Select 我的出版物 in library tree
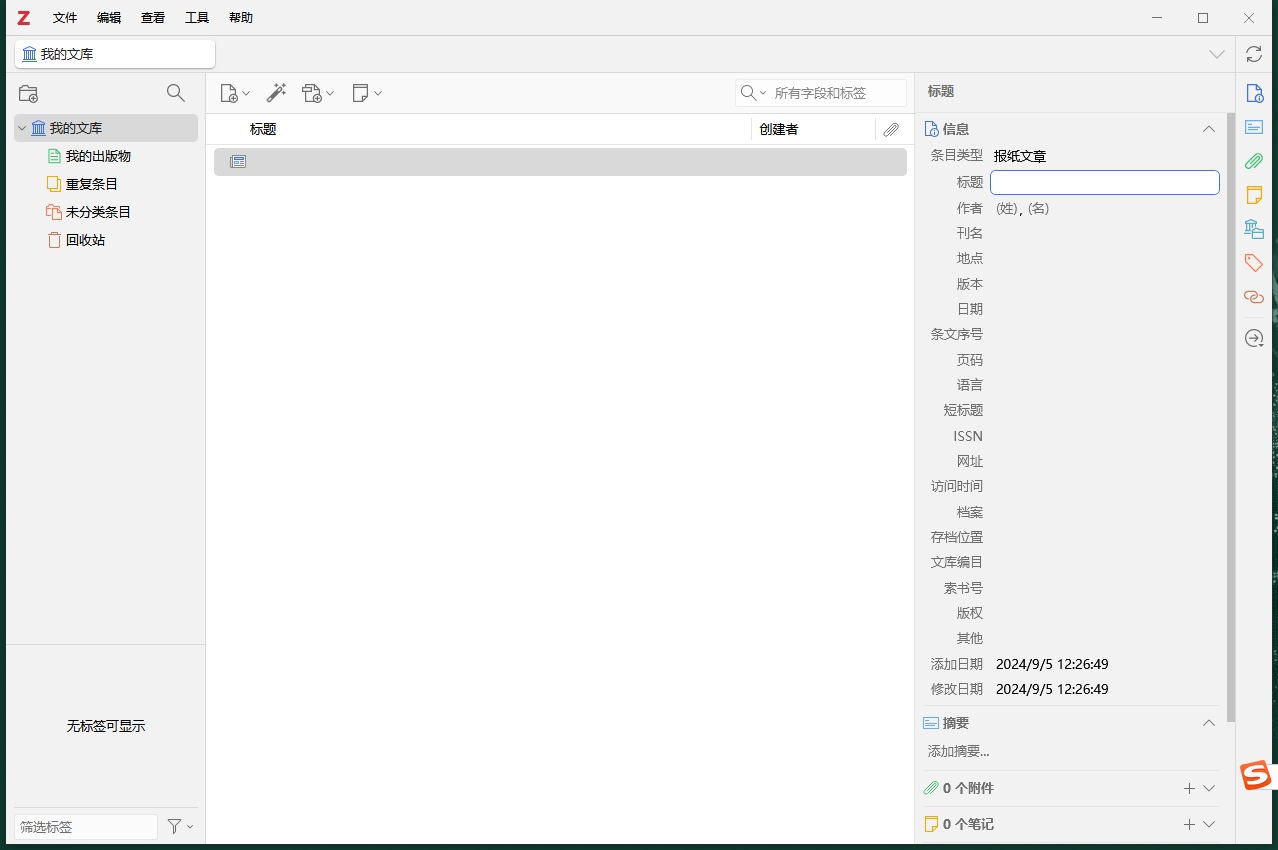The image size is (1278, 850). 98,156
